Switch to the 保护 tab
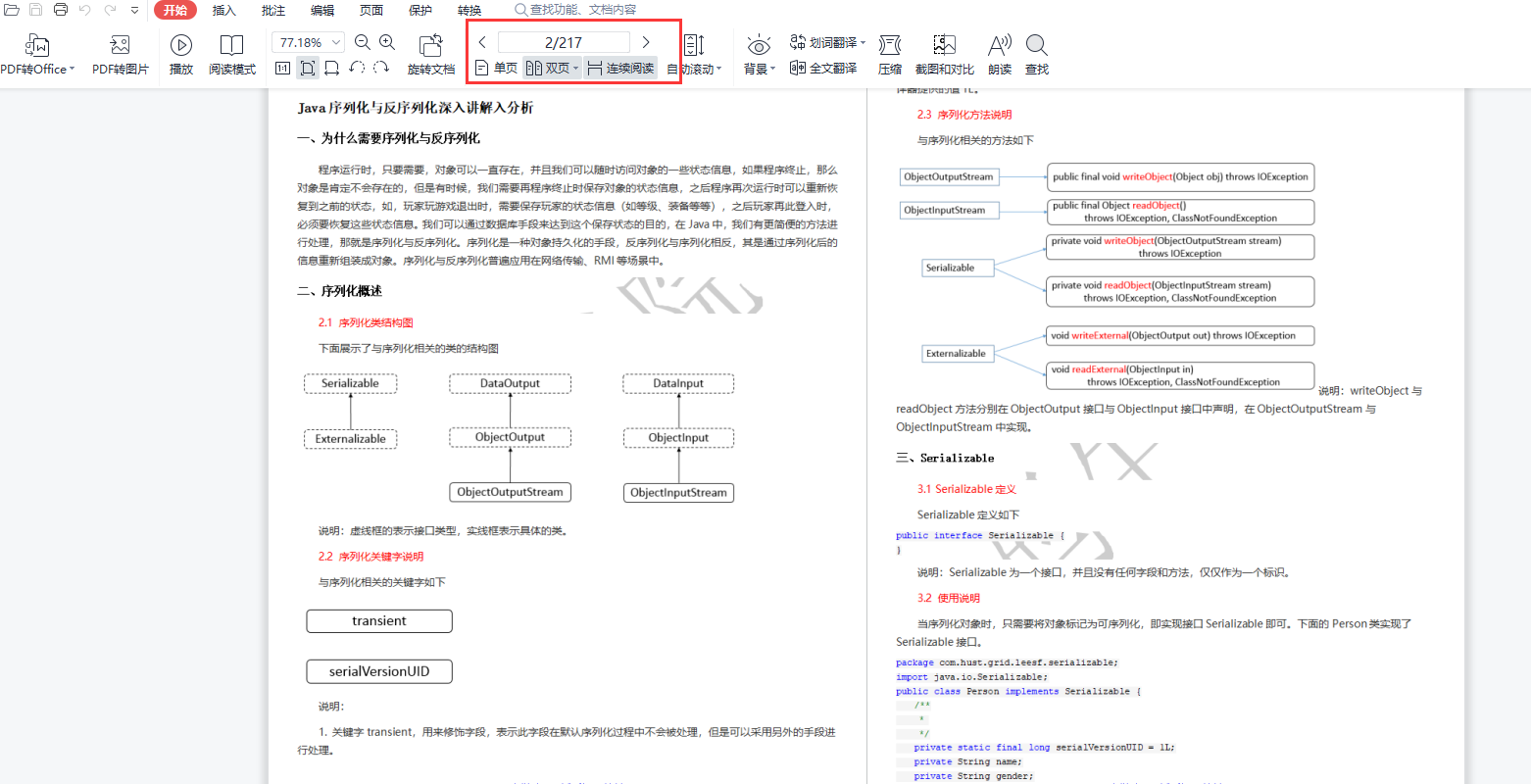This screenshot has height=784, width=1531. click(420, 10)
